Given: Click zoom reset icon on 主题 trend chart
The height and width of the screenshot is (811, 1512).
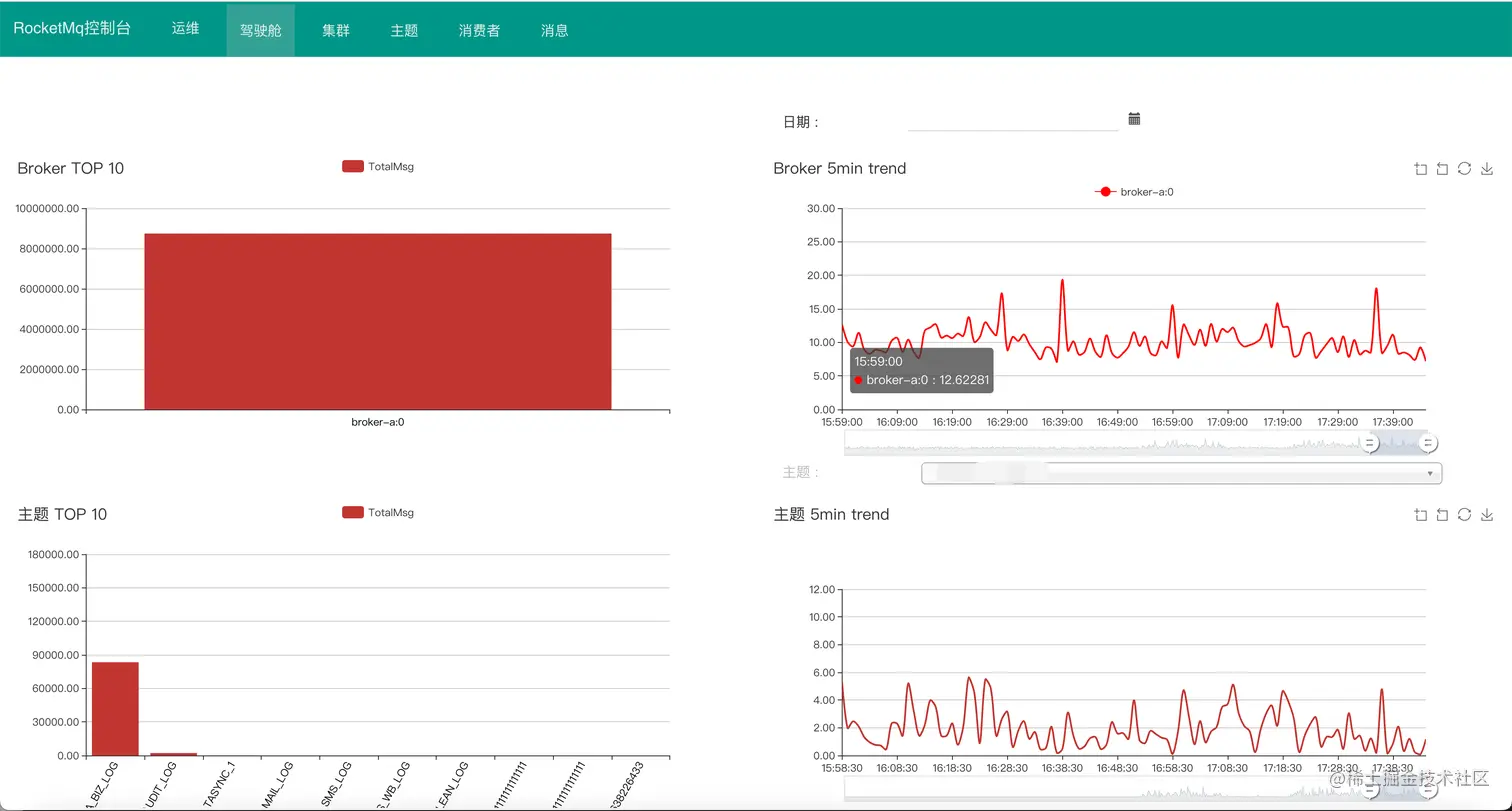Looking at the screenshot, I should (x=1442, y=515).
